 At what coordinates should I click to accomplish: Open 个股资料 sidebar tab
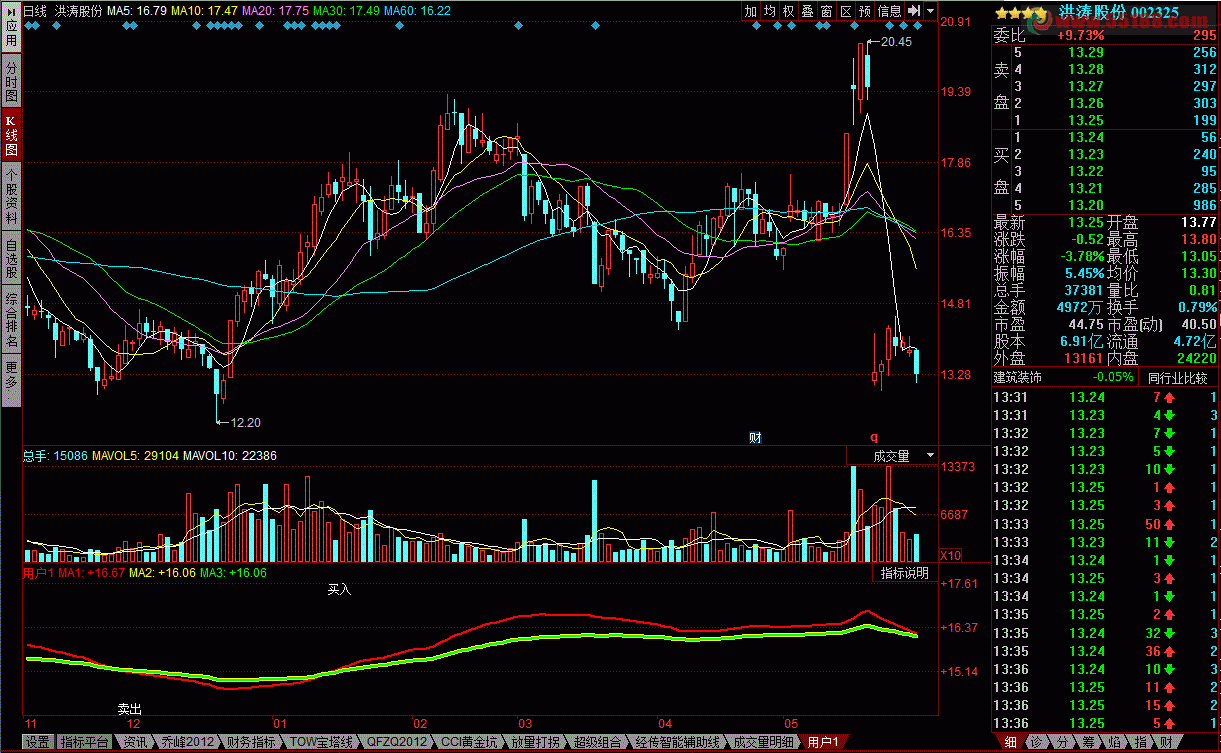[11, 196]
